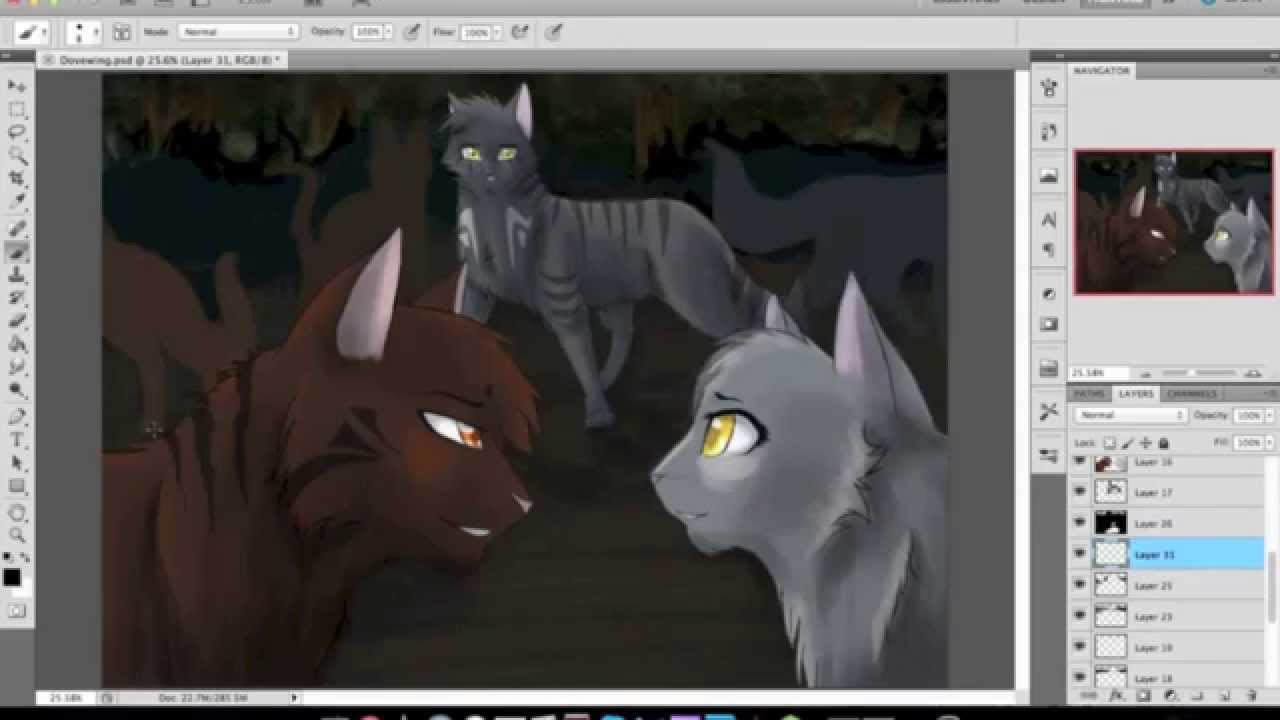Open the tool preset picker
This screenshot has width=1280, height=720.
point(32,32)
